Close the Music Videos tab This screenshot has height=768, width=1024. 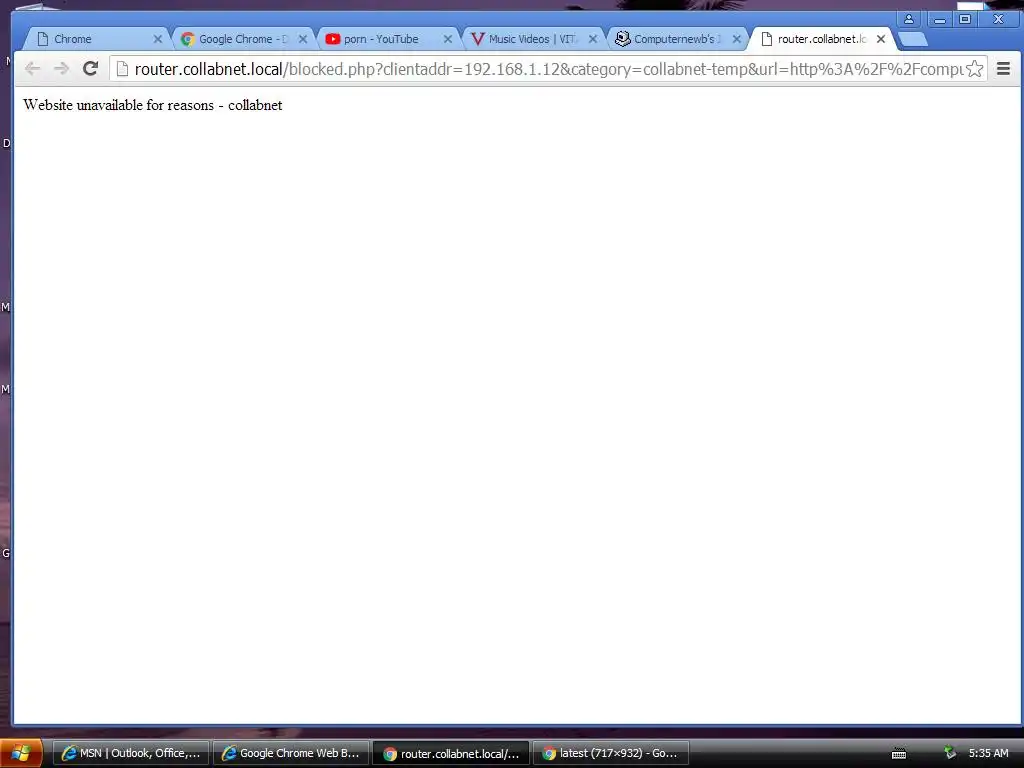pyautogui.click(x=593, y=39)
